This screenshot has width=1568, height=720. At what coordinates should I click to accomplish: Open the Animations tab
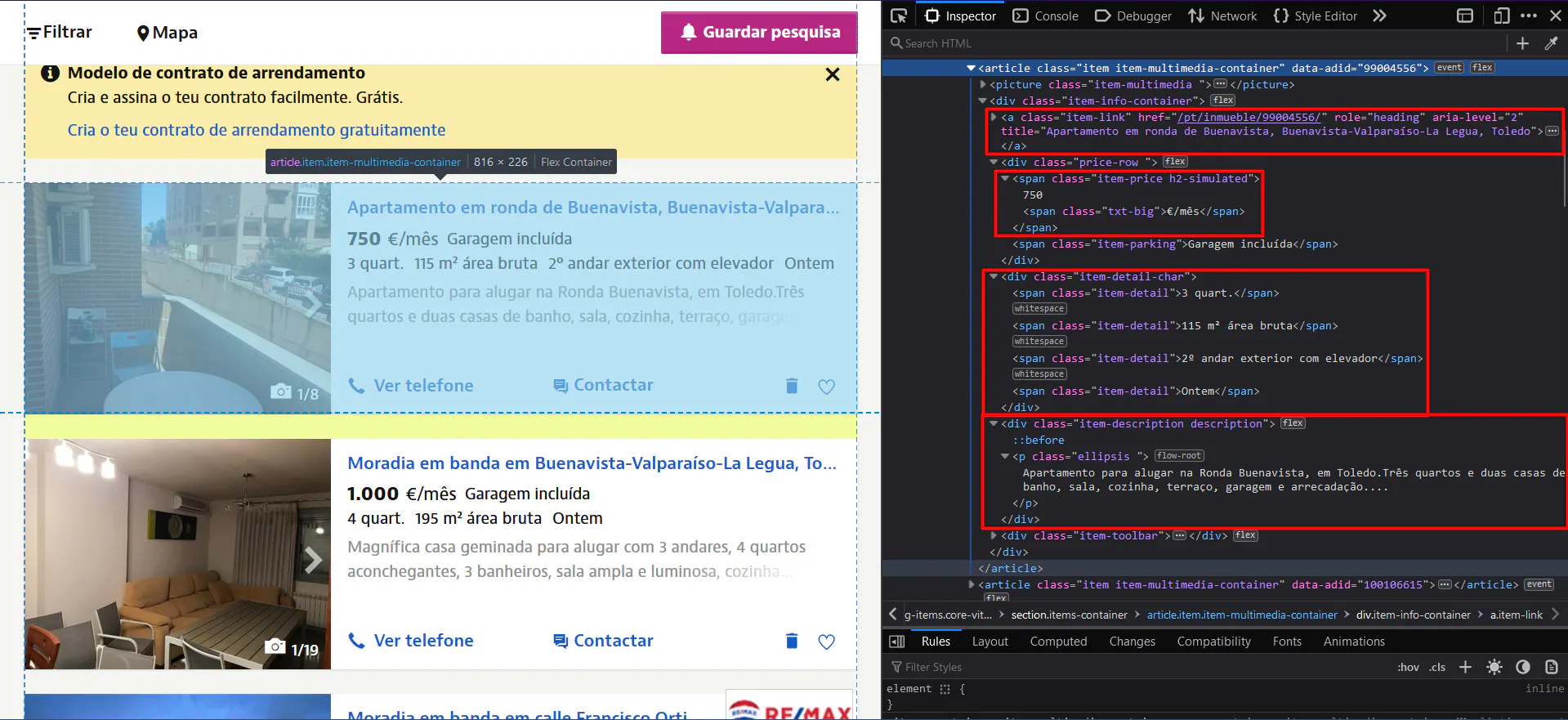click(1354, 642)
